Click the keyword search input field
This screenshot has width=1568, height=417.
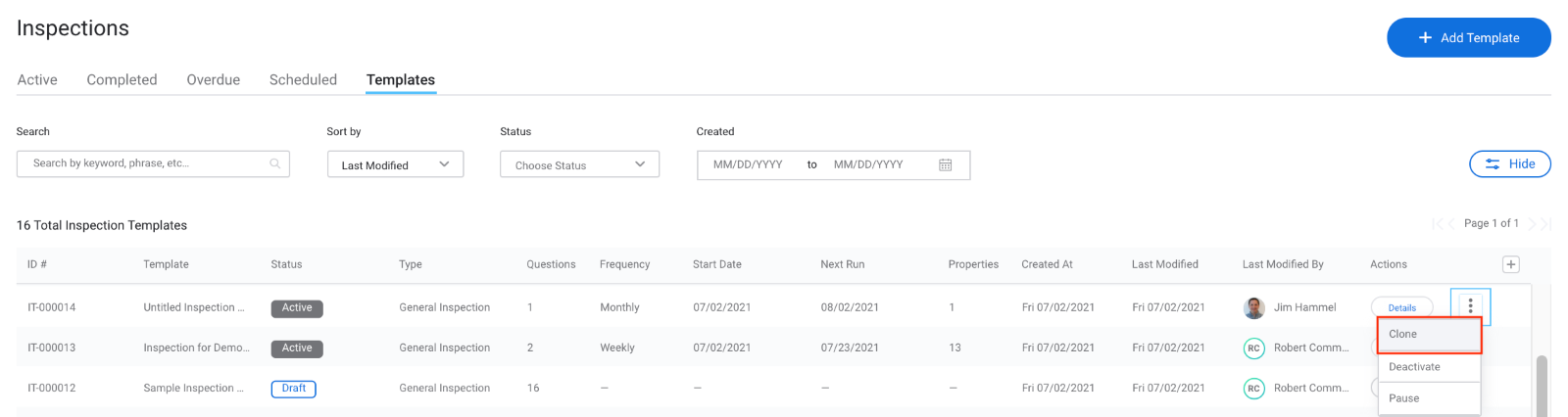click(x=153, y=163)
